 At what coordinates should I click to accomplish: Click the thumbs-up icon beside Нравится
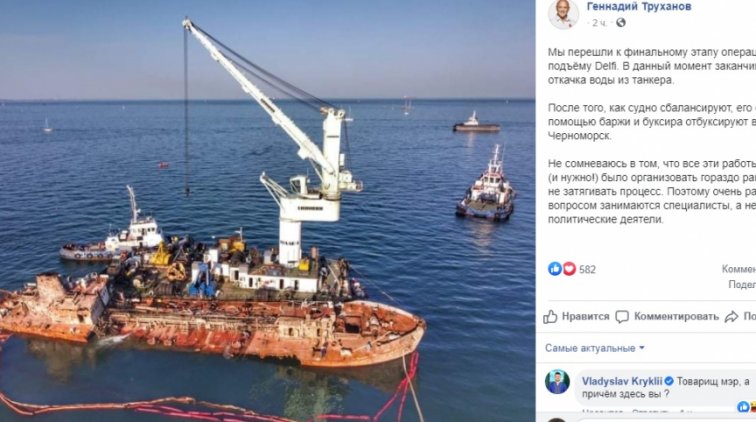550,316
